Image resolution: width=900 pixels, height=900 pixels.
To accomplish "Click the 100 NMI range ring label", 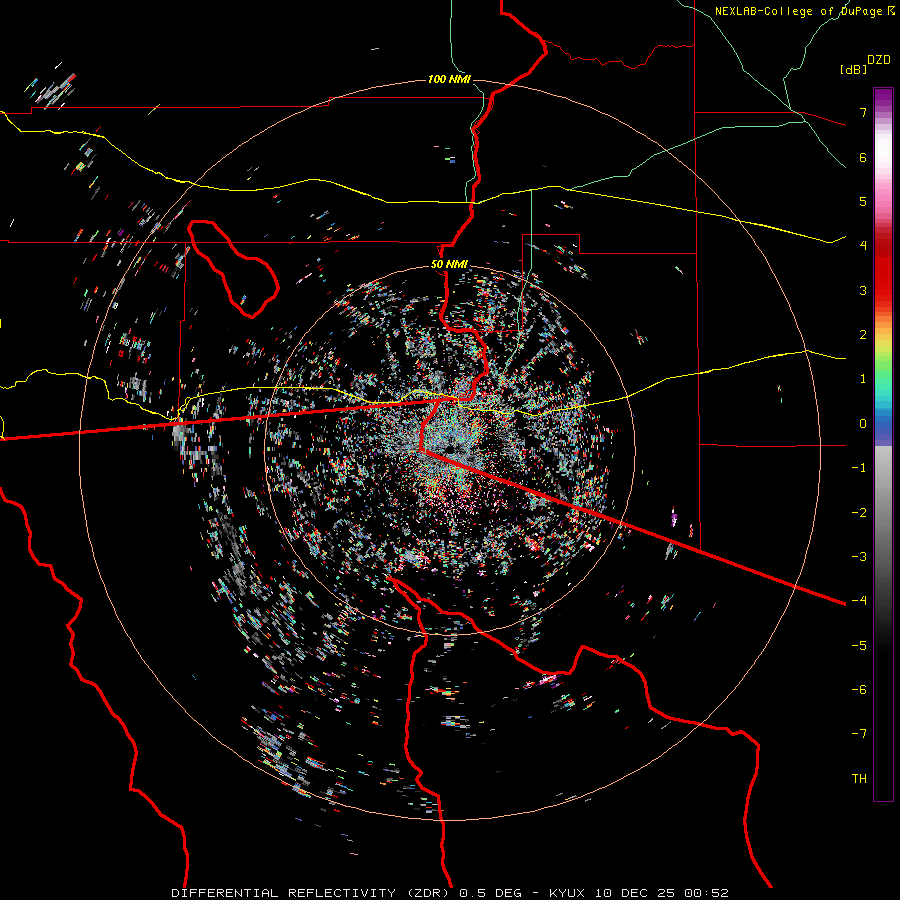I will tap(449, 79).
